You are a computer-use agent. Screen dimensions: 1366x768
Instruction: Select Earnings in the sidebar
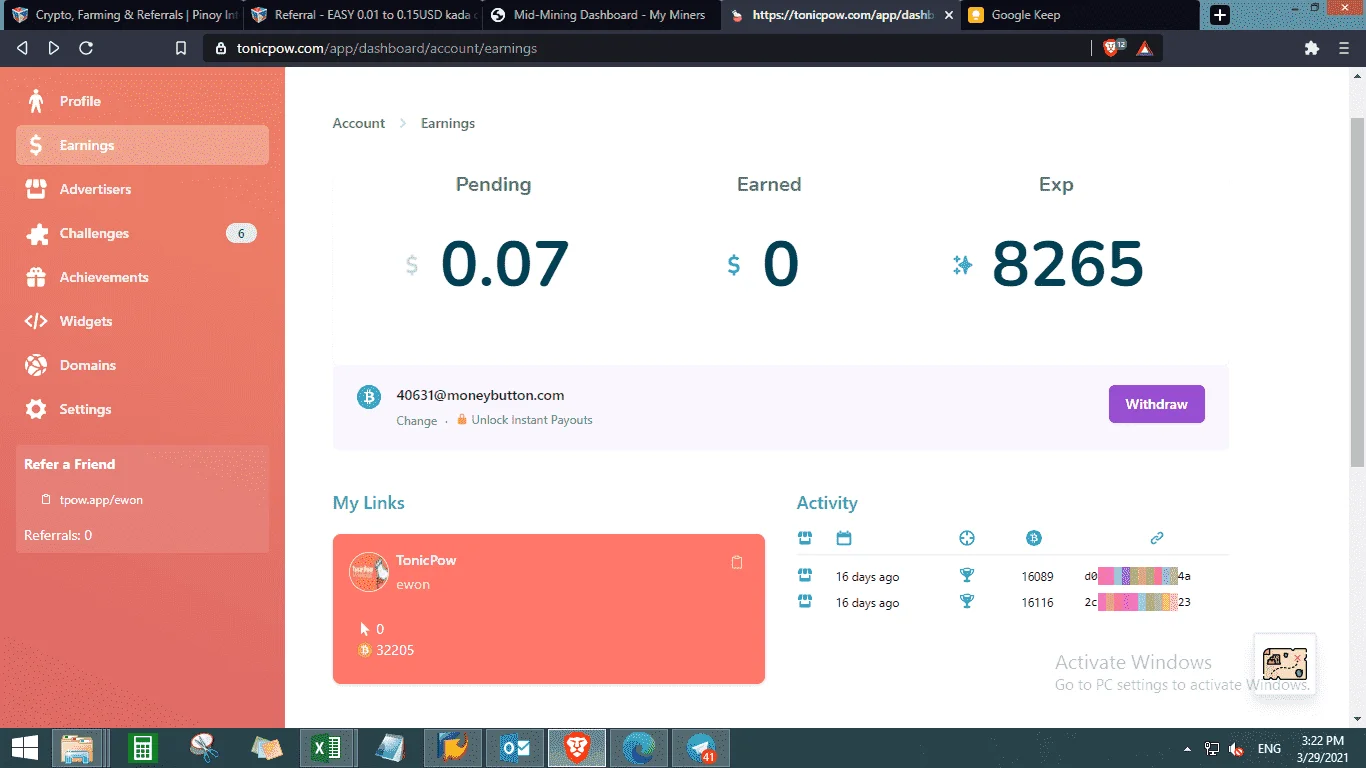[142, 145]
